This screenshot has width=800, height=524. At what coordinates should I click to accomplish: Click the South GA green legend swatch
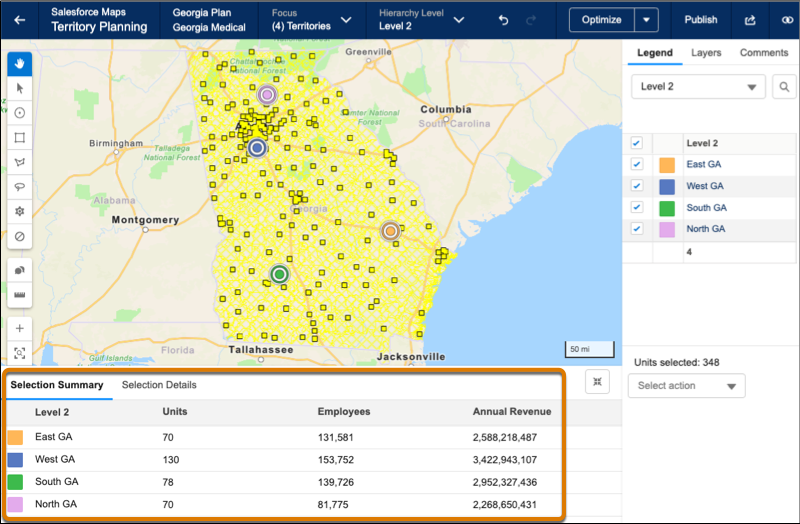[x=667, y=208]
